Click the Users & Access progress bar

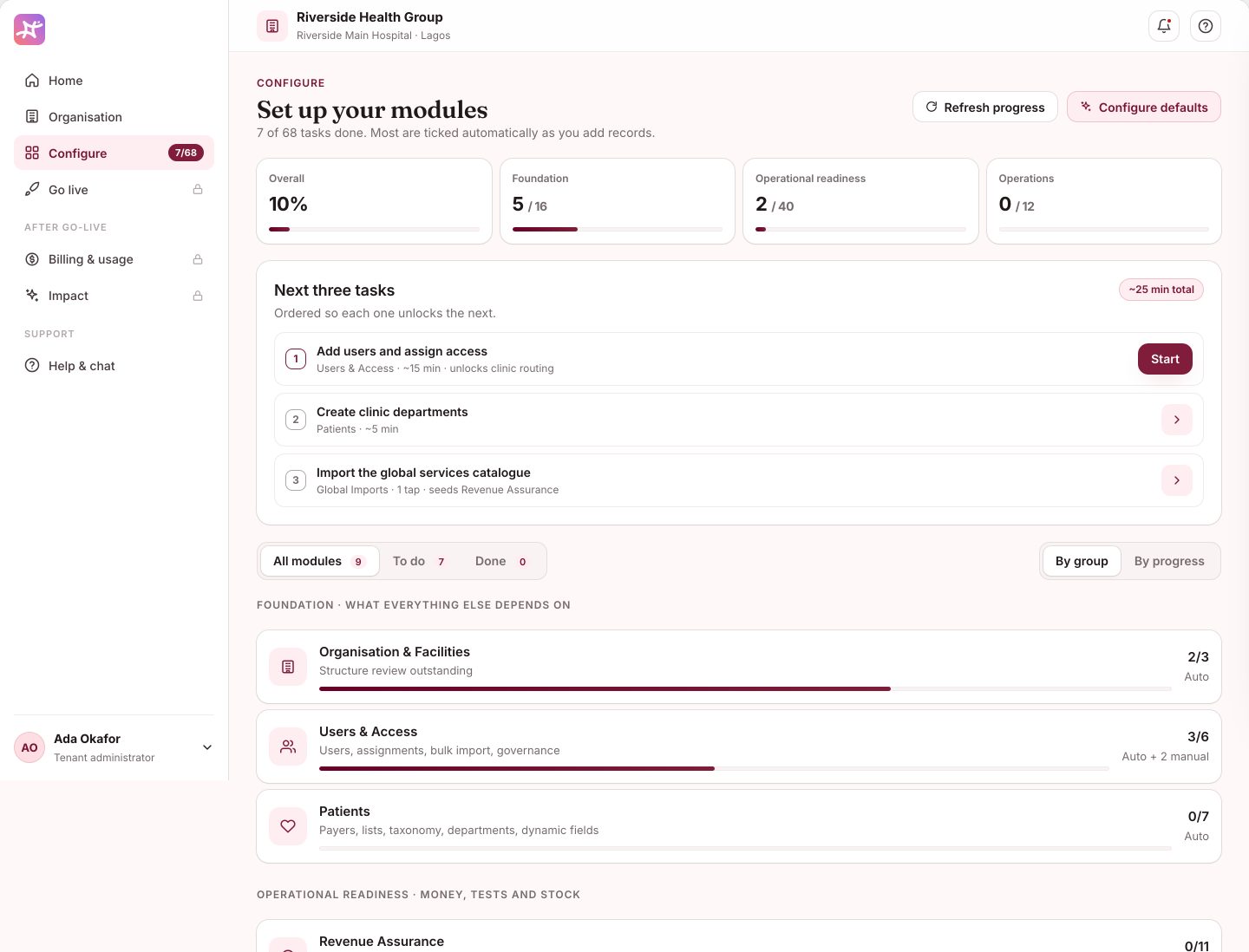coord(714,768)
